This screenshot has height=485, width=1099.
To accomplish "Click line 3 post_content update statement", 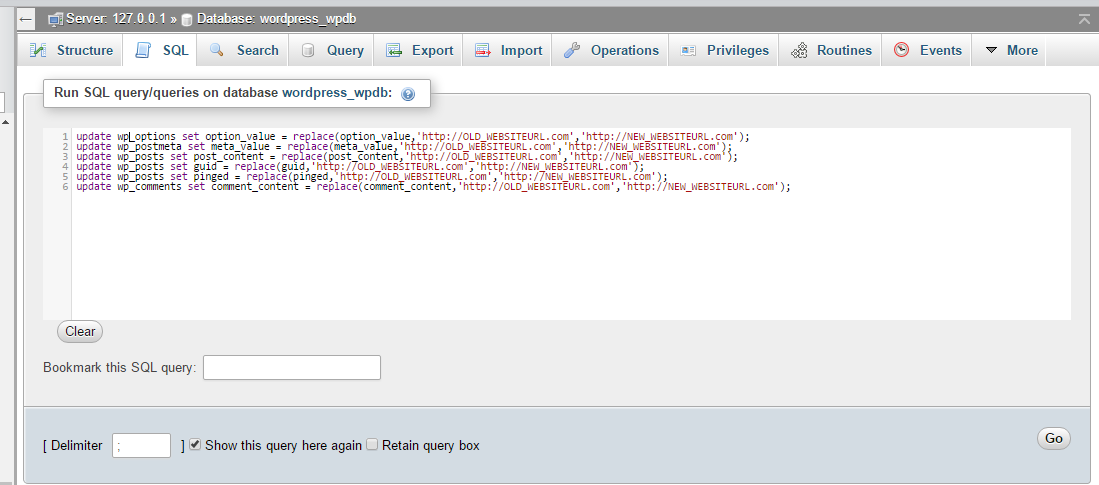I will tap(407, 156).
